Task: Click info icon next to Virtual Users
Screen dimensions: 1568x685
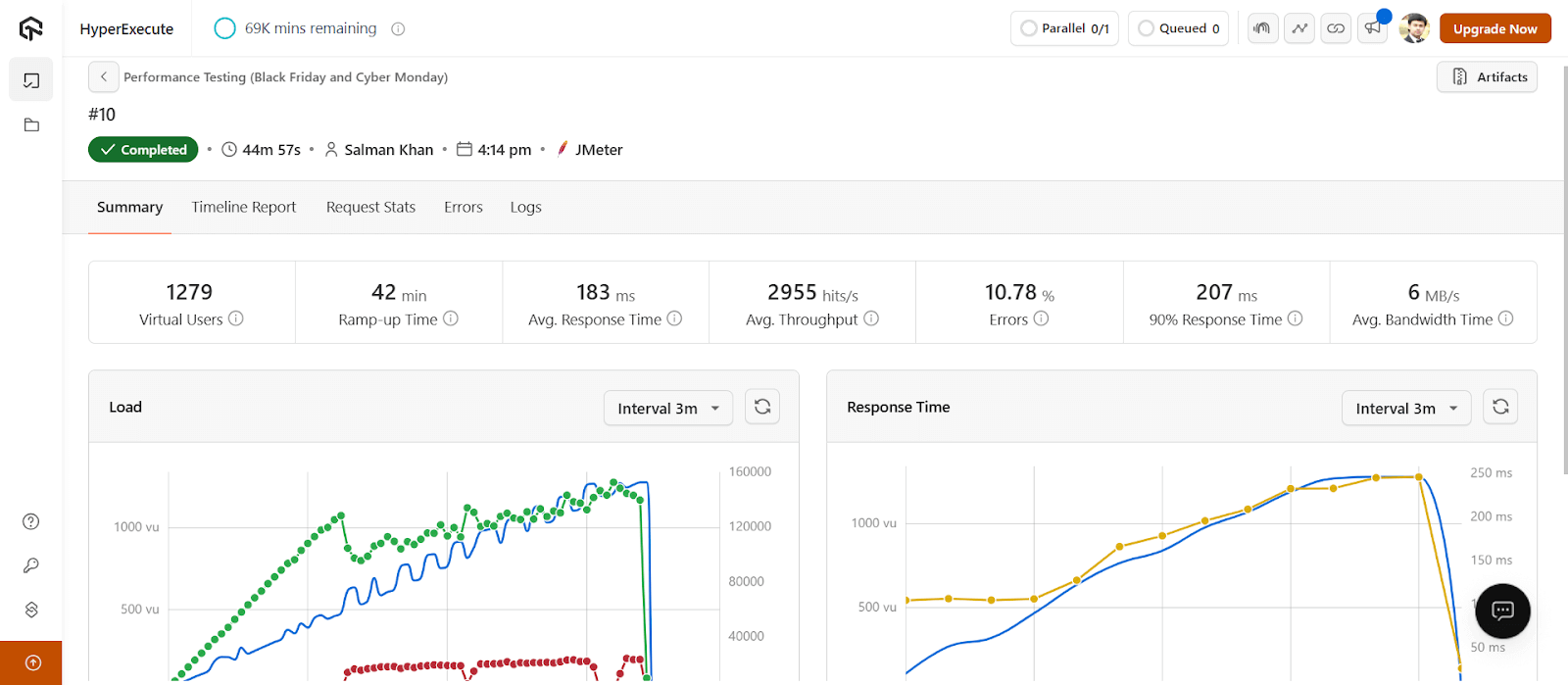Action: (236, 318)
